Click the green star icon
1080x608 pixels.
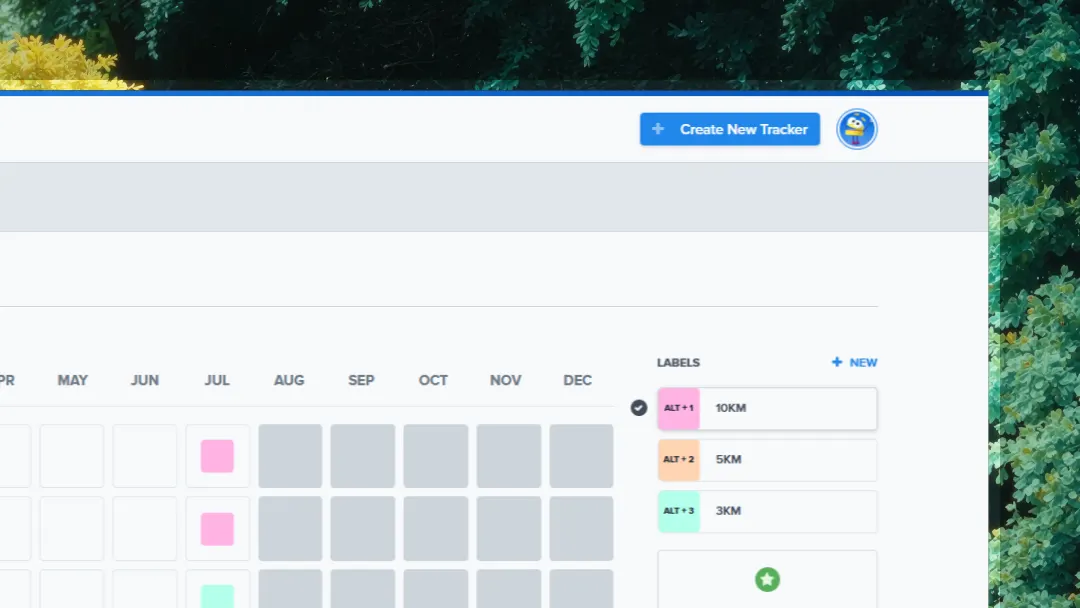[767, 579]
